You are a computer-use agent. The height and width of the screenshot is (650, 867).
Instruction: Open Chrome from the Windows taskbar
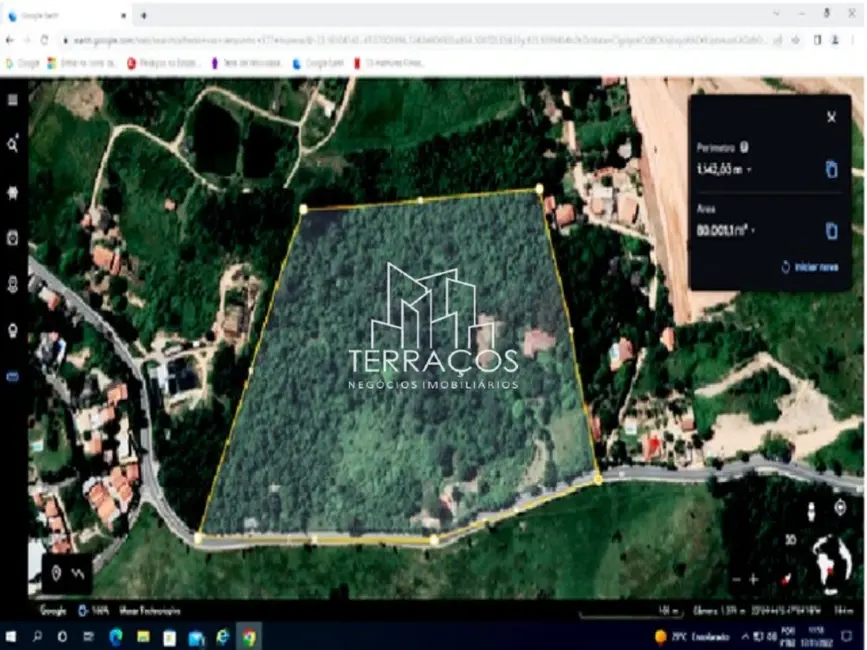point(249,639)
